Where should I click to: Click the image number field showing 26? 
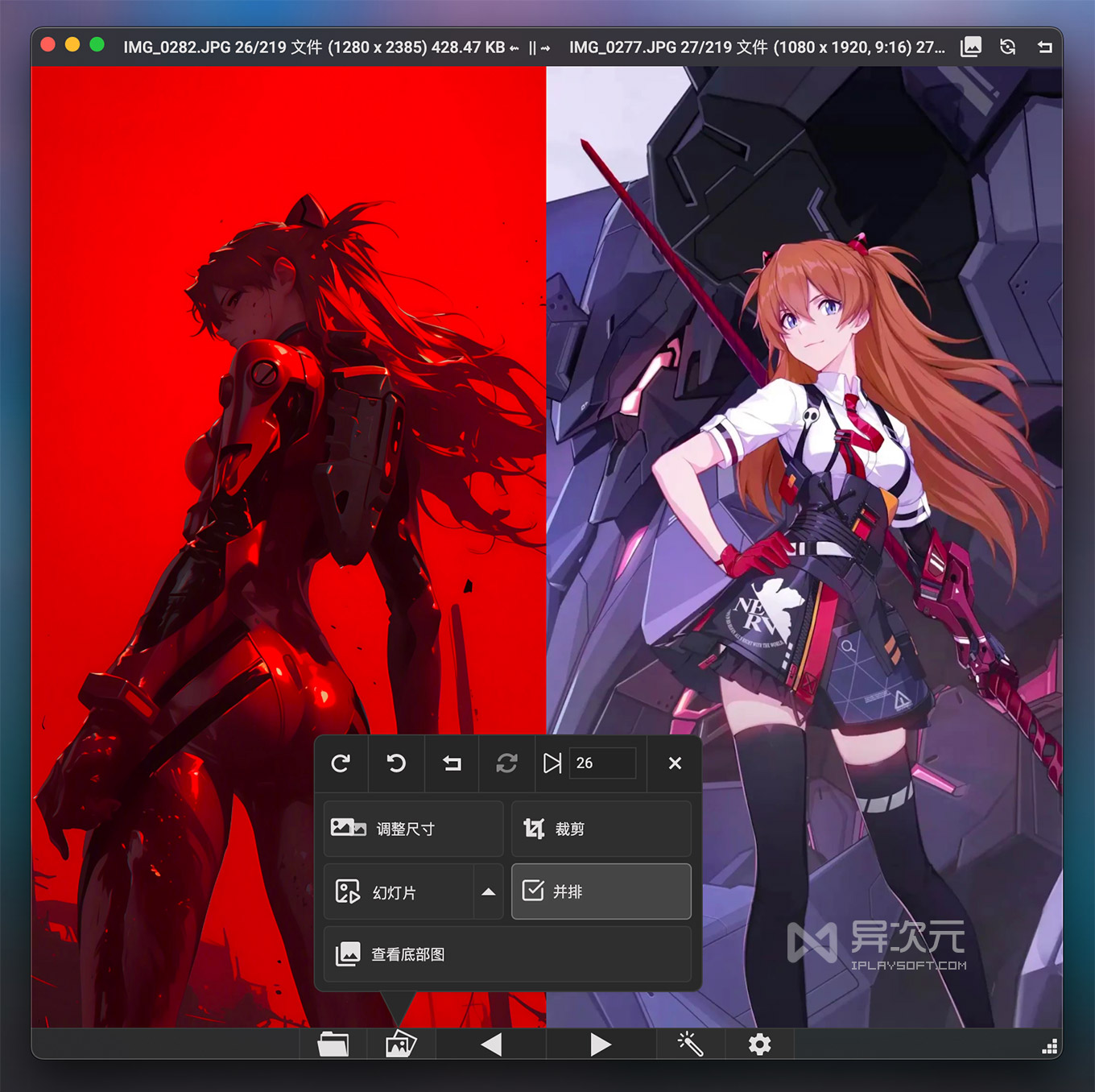click(602, 763)
